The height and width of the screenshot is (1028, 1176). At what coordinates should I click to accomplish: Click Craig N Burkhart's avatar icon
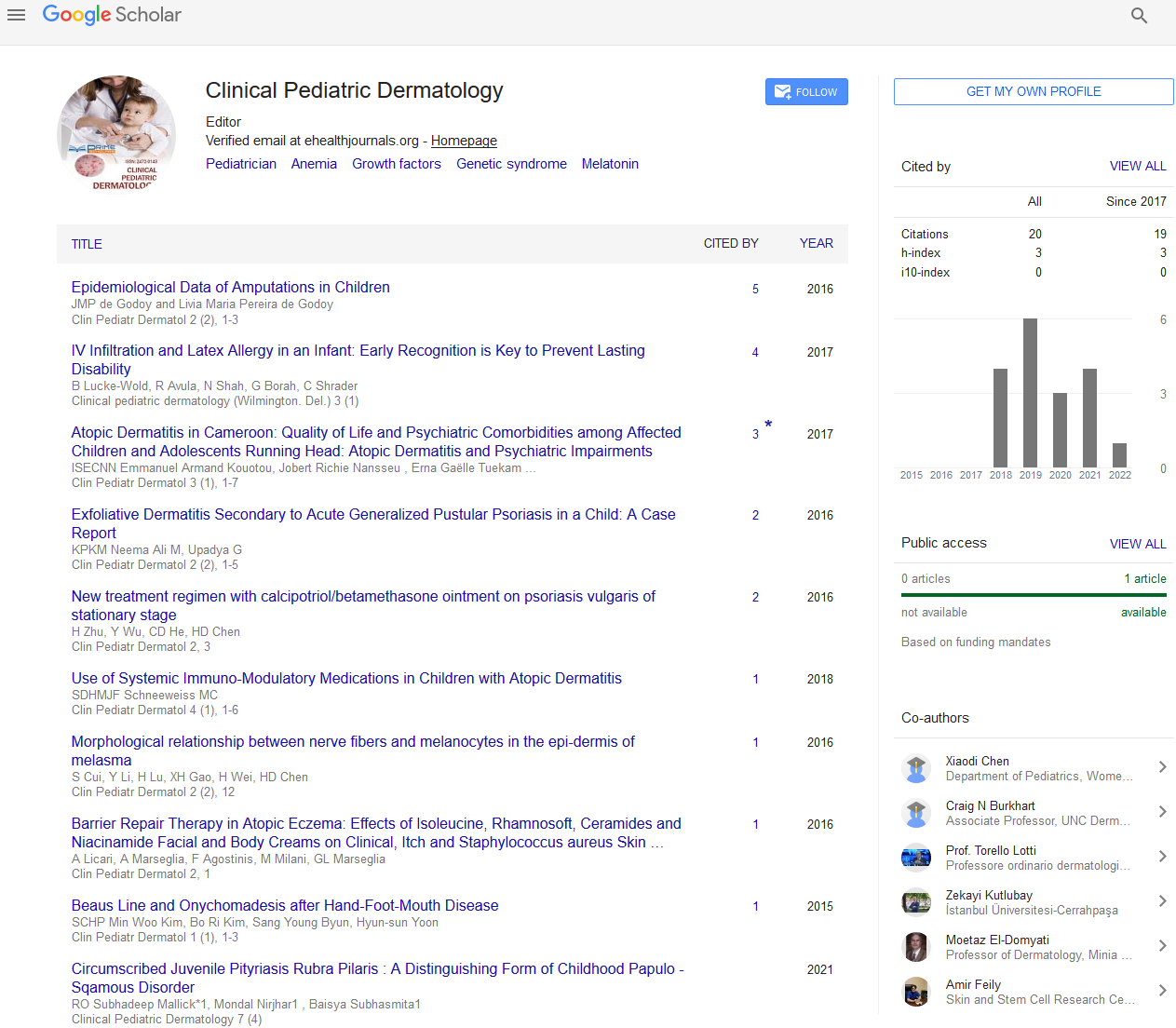pos(916,813)
